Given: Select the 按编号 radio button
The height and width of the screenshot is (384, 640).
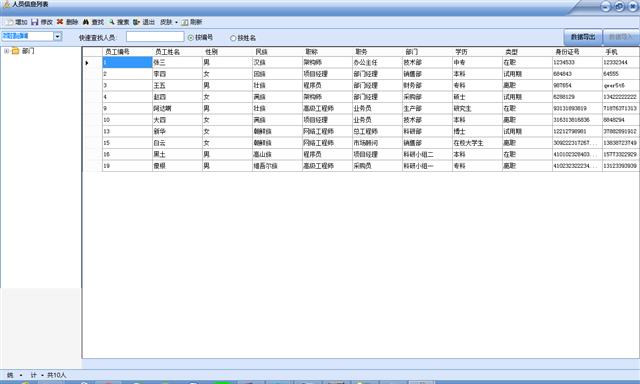Looking at the screenshot, I should [x=191, y=38].
